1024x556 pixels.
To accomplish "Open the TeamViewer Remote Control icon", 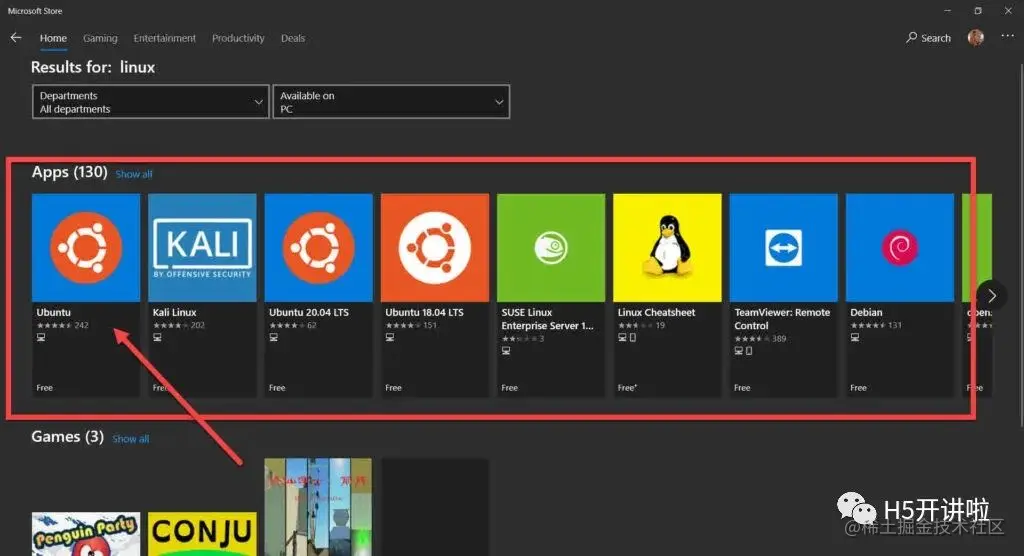I will pyautogui.click(x=784, y=248).
